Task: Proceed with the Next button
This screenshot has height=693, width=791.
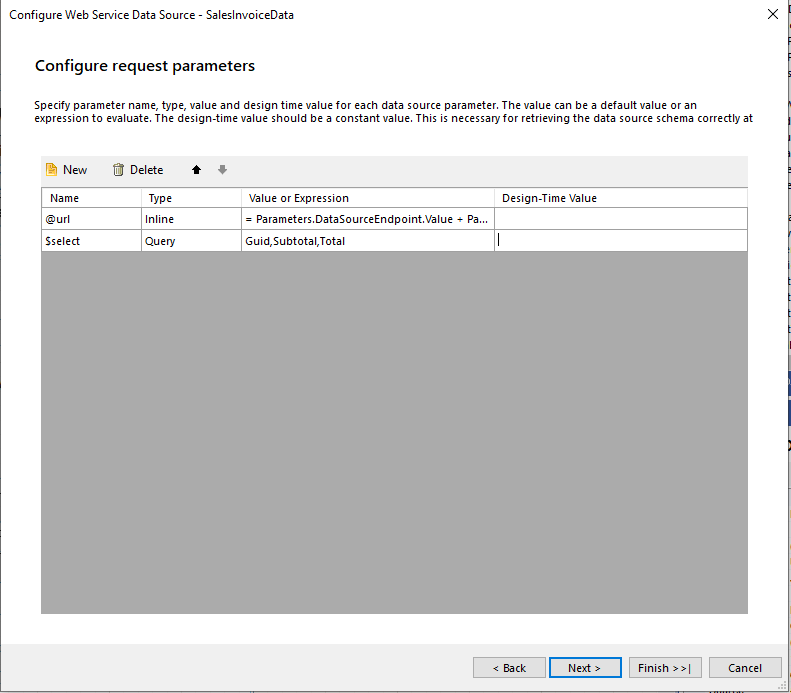Action: (x=585, y=668)
